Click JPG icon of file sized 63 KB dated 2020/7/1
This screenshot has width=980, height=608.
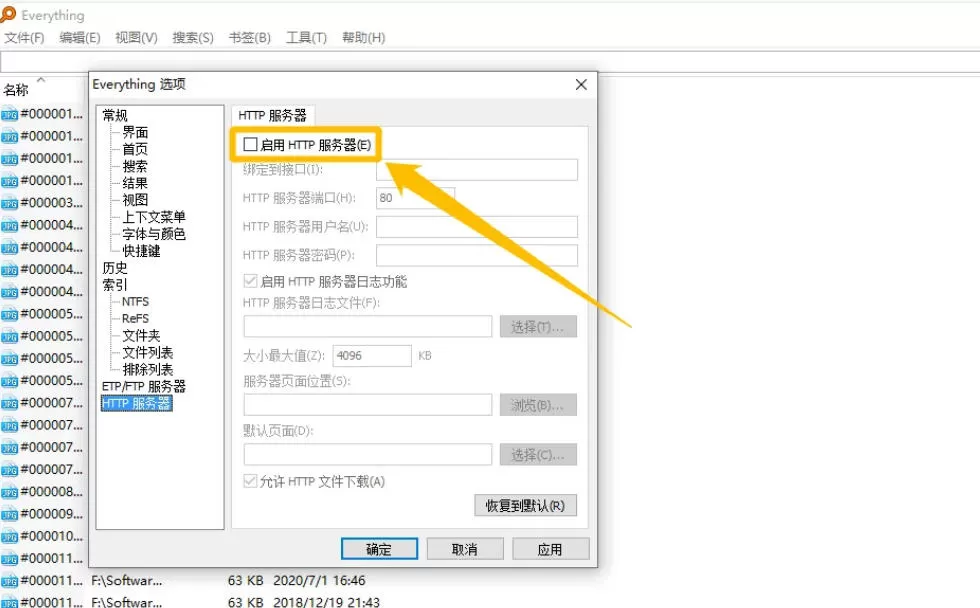(x=9, y=581)
